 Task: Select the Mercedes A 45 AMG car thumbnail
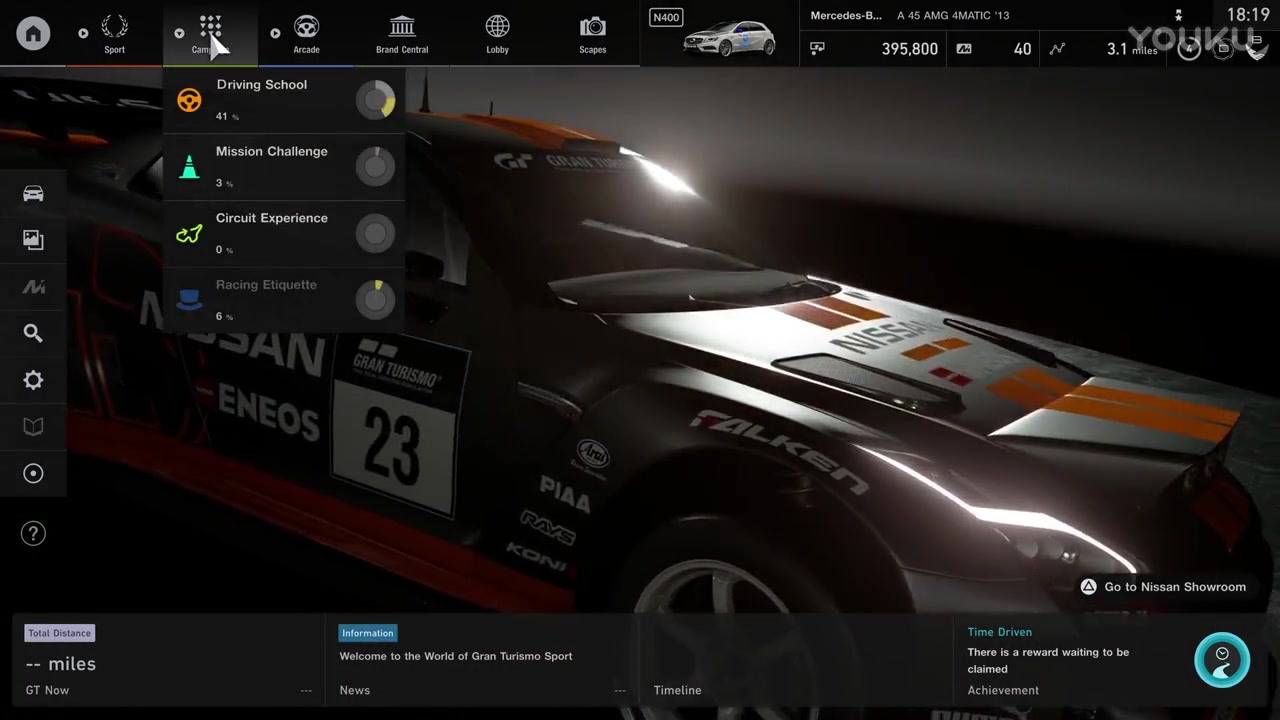click(729, 38)
